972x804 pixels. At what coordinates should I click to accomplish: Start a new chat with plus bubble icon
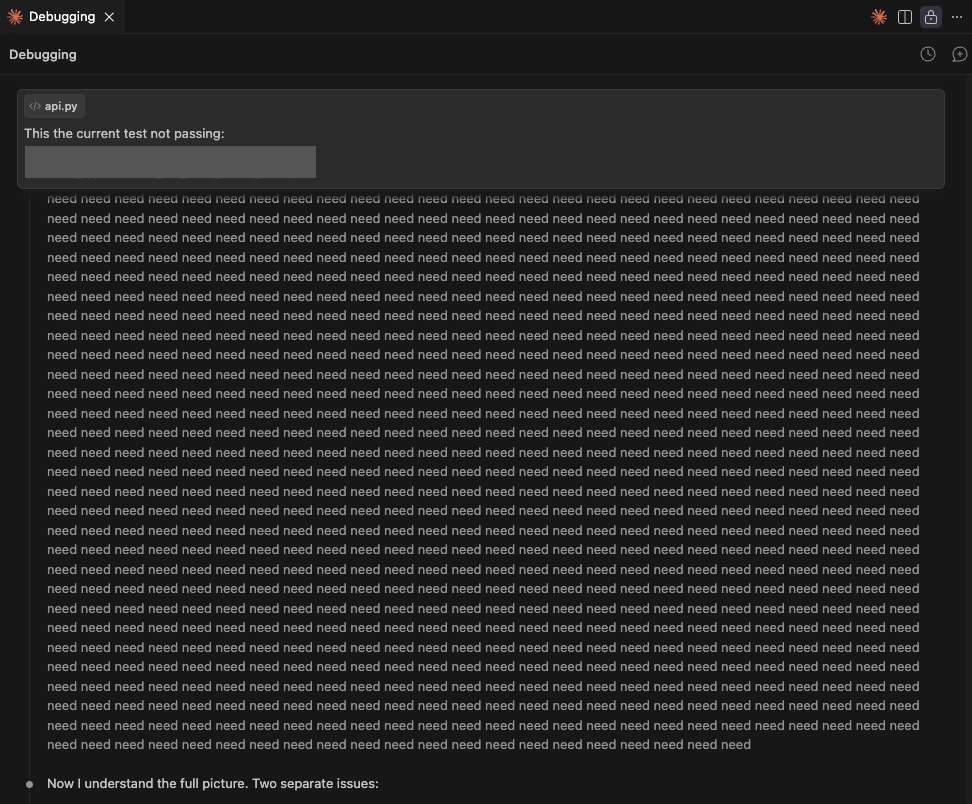point(959,55)
